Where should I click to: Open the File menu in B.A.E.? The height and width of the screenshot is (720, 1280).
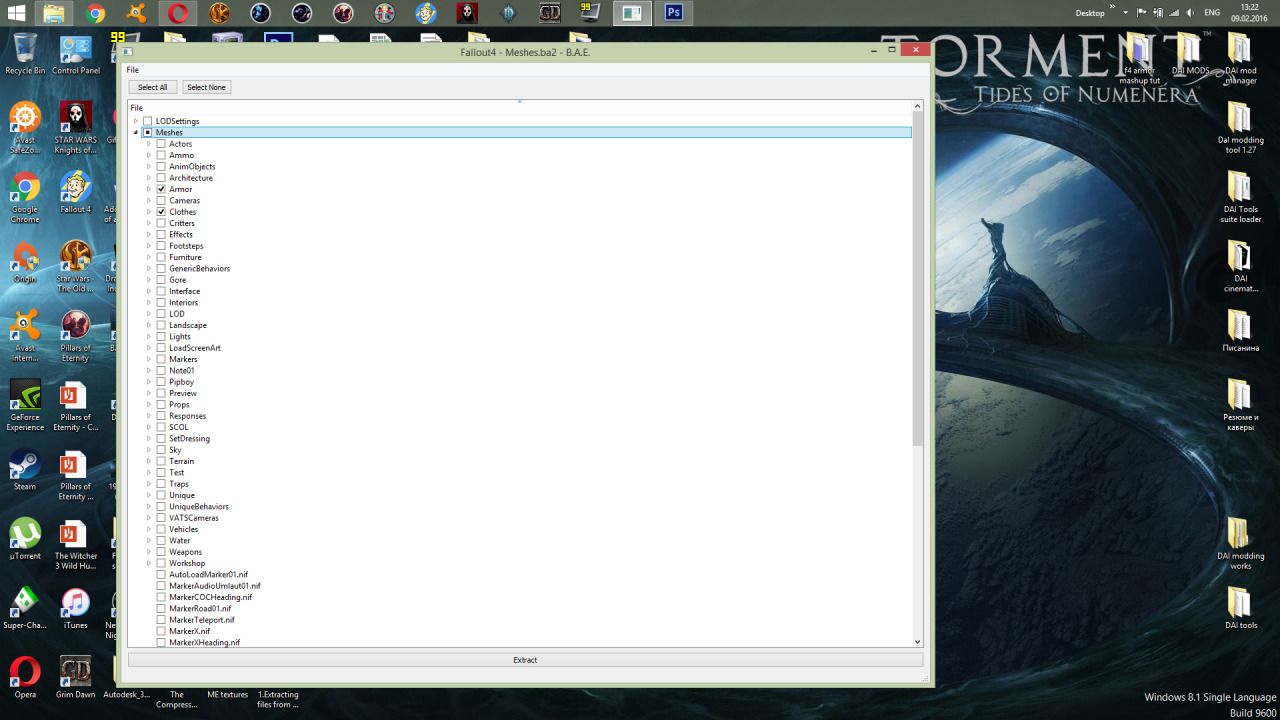point(132,70)
